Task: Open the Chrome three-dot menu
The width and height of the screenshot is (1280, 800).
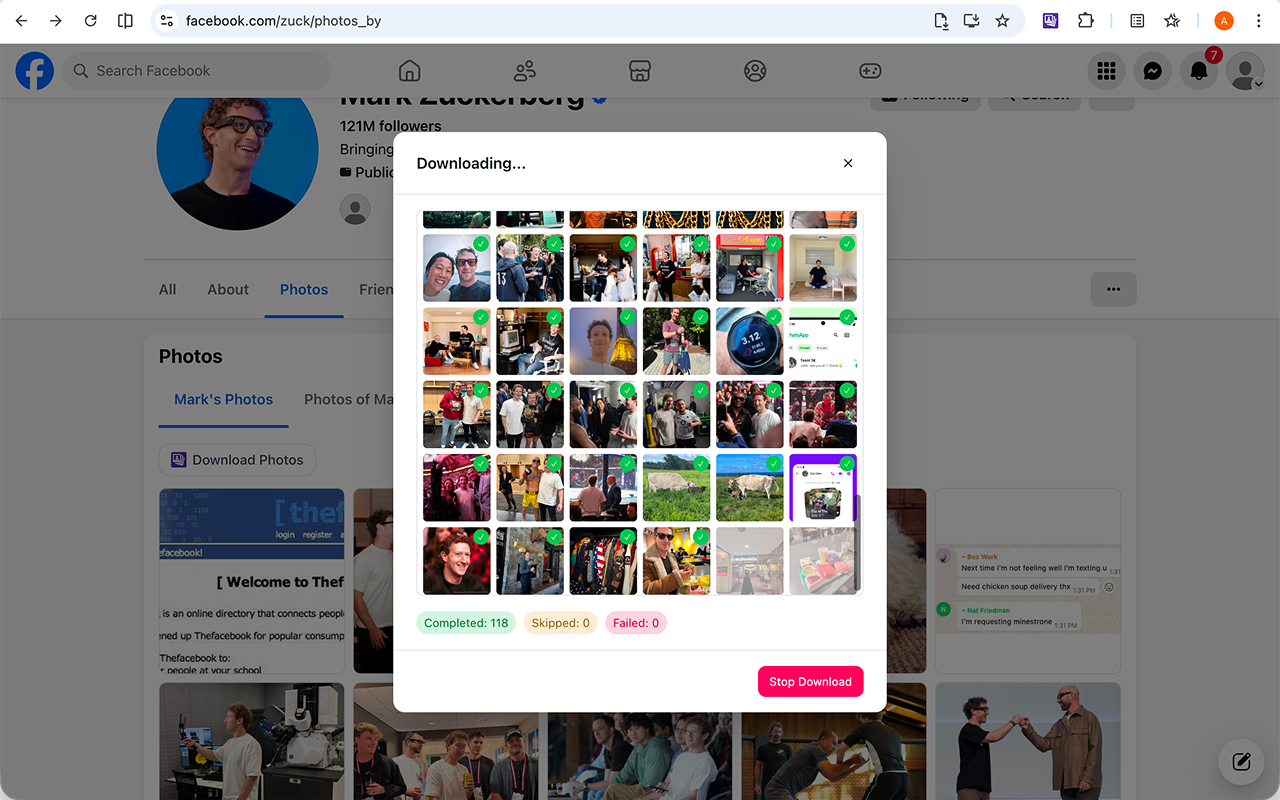Action: tap(1258, 20)
